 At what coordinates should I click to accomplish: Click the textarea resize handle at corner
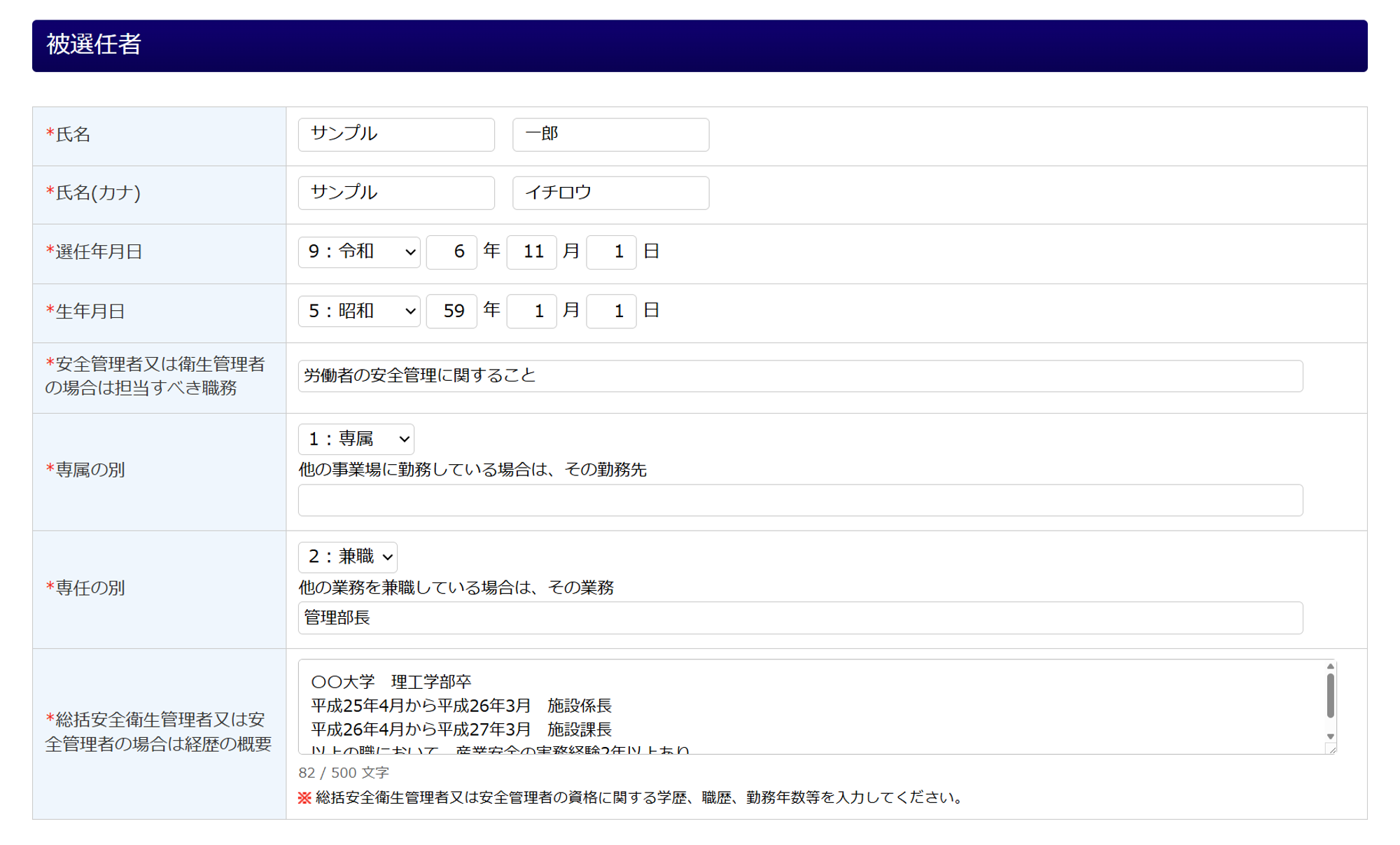1331,749
